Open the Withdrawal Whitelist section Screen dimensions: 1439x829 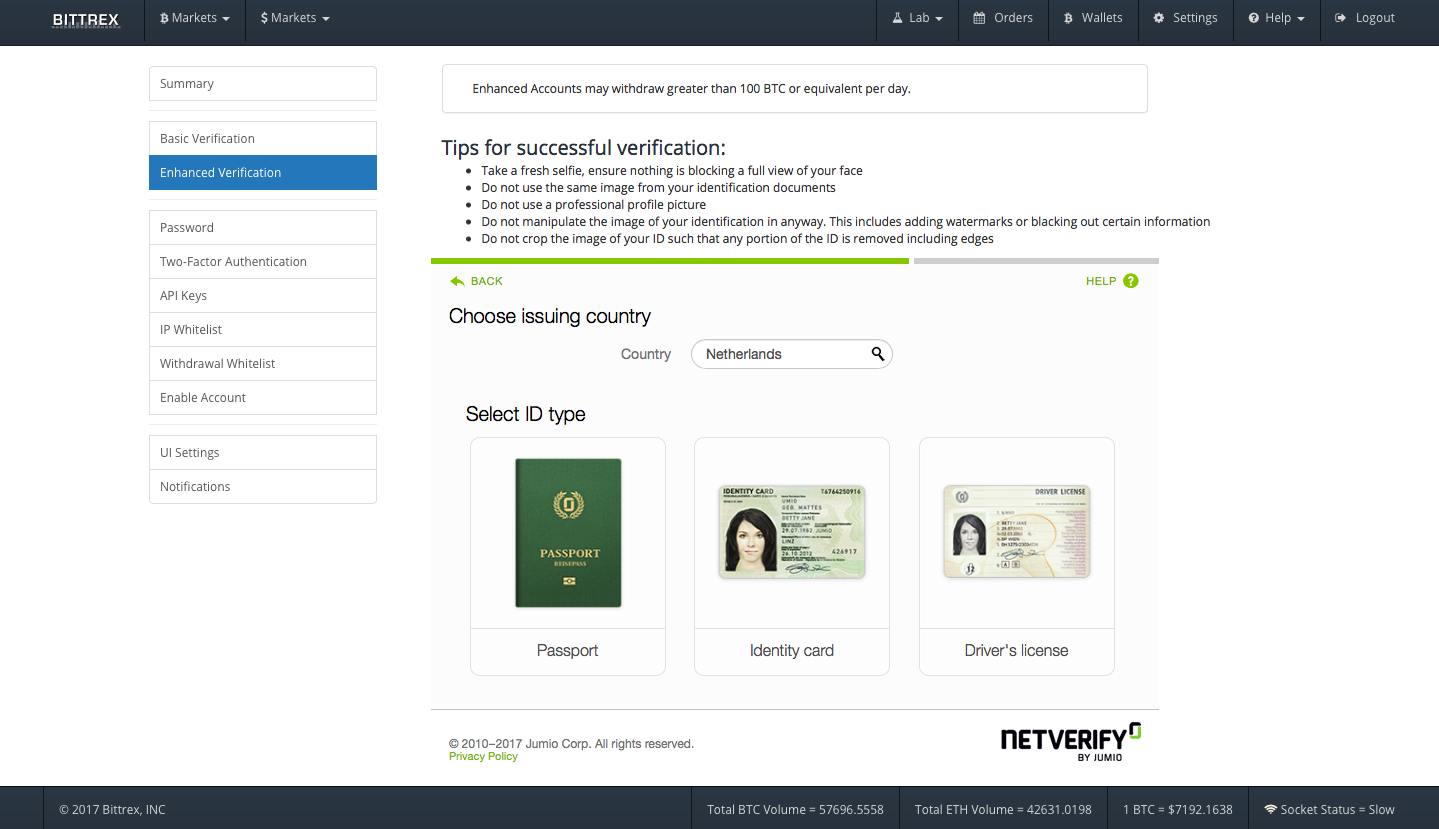(263, 363)
